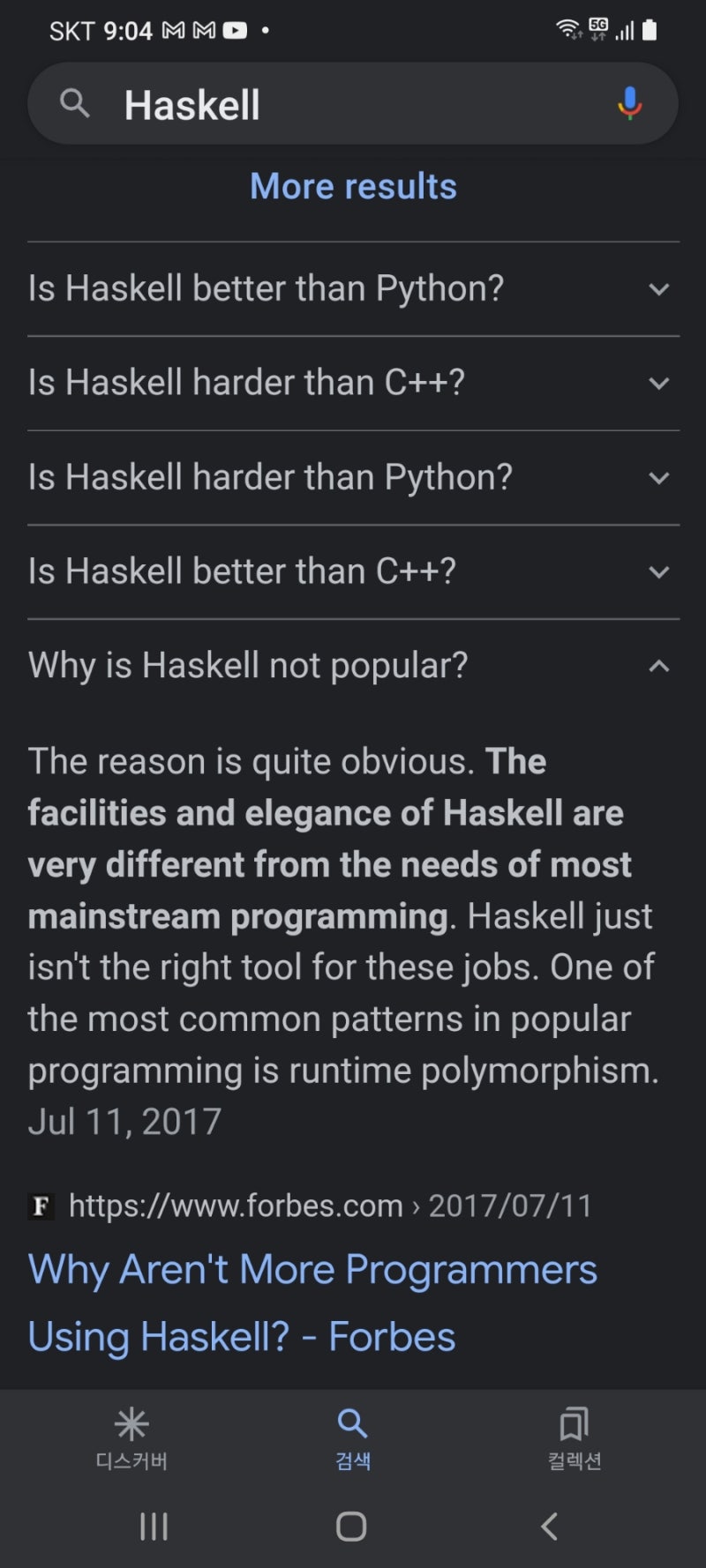Expand "Is Haskell harder than C++?" chevron
The image size is (706, 1568).
pyautogui.click(x=658, y=384)
